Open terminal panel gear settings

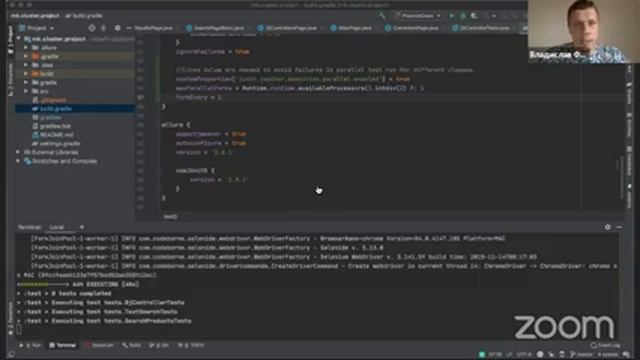[607, 227]
